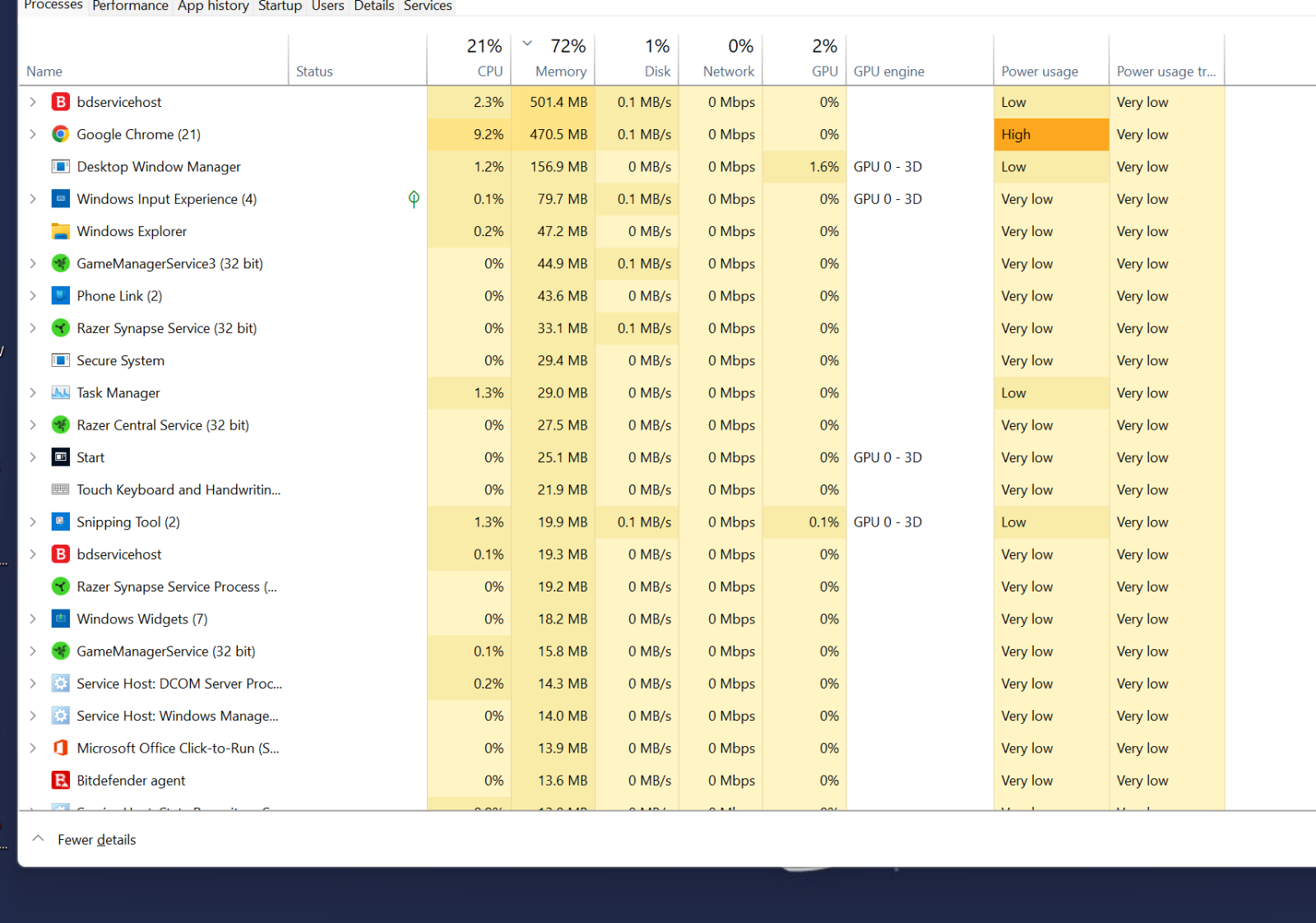Click the 501.4 MB memory cell
Viewport: 1316px width, 923px height.
click(x=553, y=102)
